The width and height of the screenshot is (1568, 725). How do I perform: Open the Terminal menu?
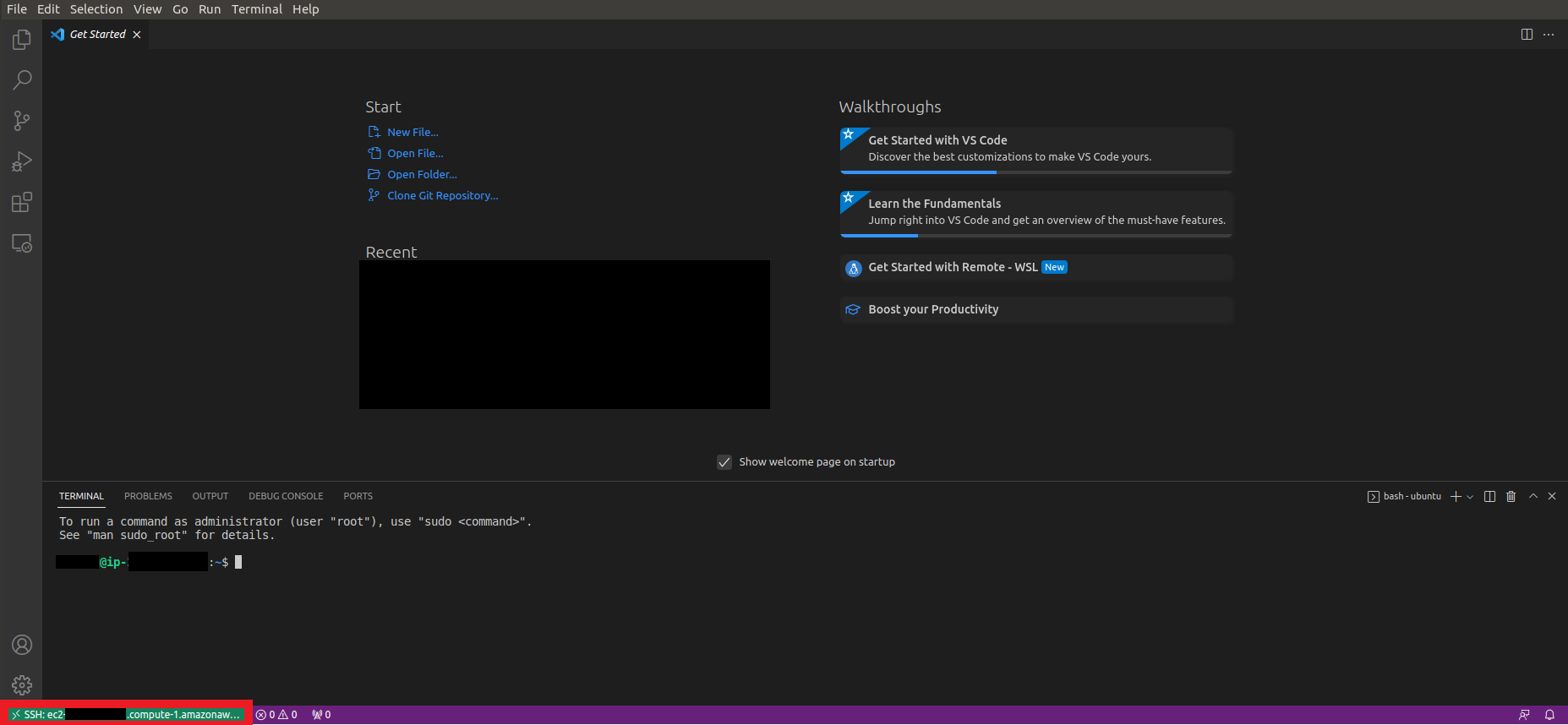click(257, 9)
